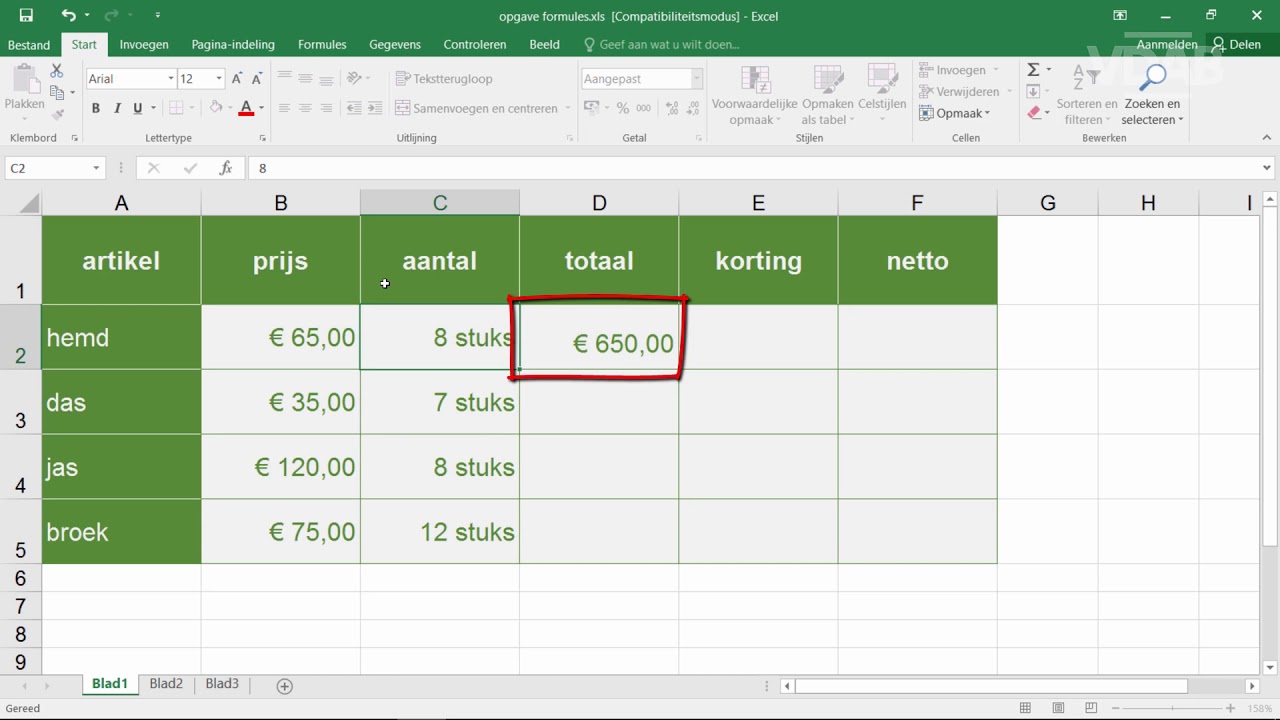Increase font size with larger A icon
Viewport: 1280px width, 720px height.
237,78
